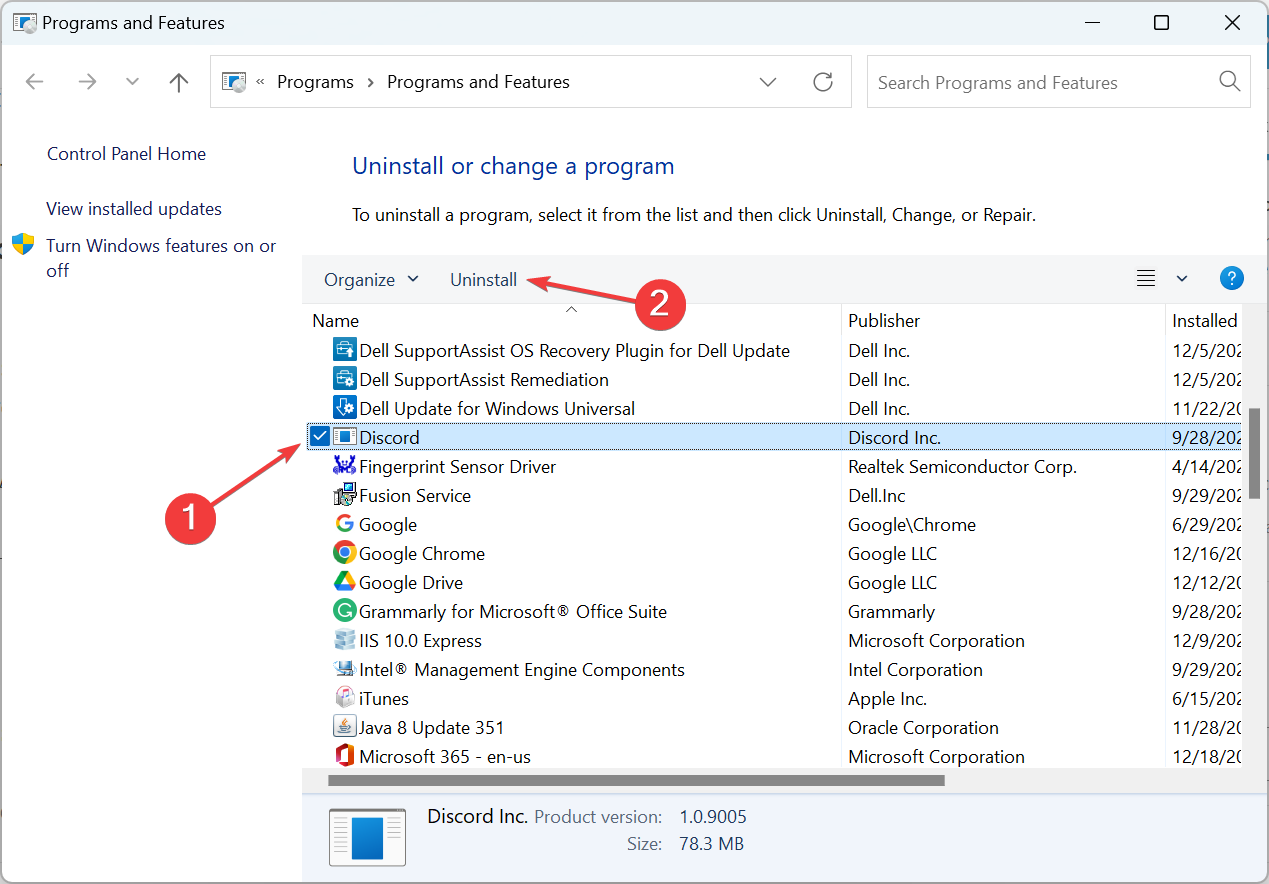Go forward using the forward arrow

pos(87,82)
